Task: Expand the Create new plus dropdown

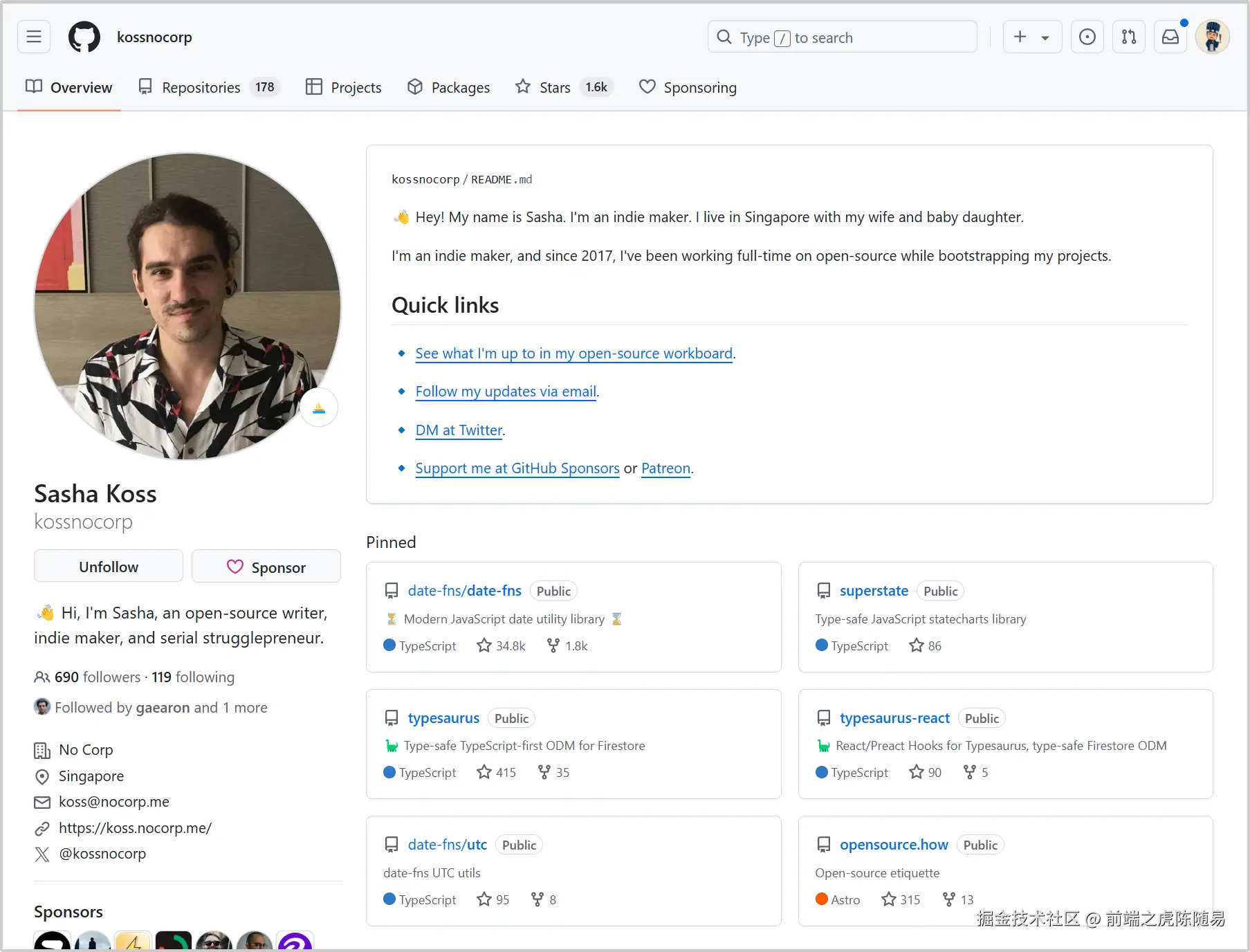Action: click(1031, 37)
